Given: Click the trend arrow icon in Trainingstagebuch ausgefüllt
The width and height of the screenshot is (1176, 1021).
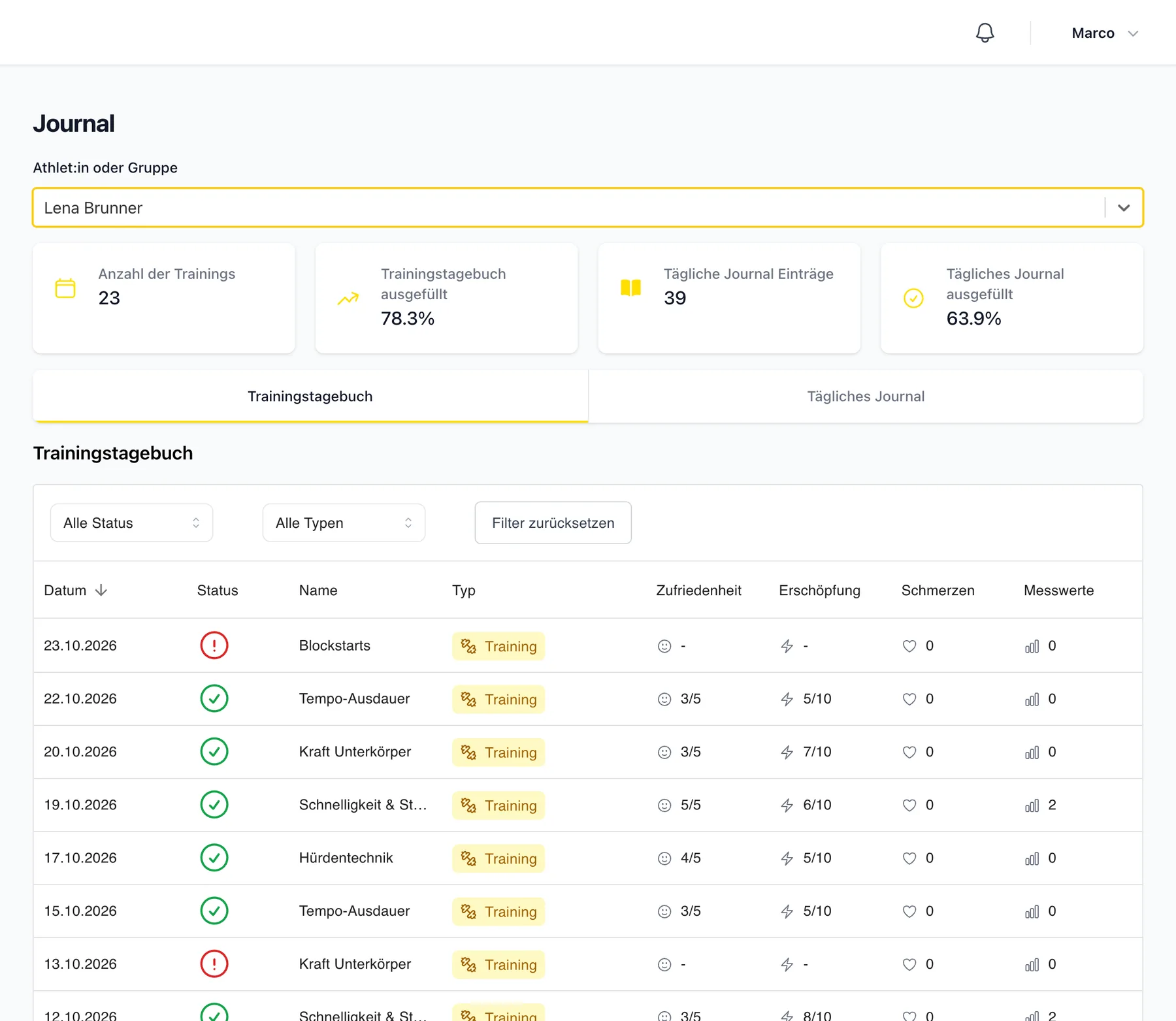Looking at the screenshot, I should click(348, 299).
